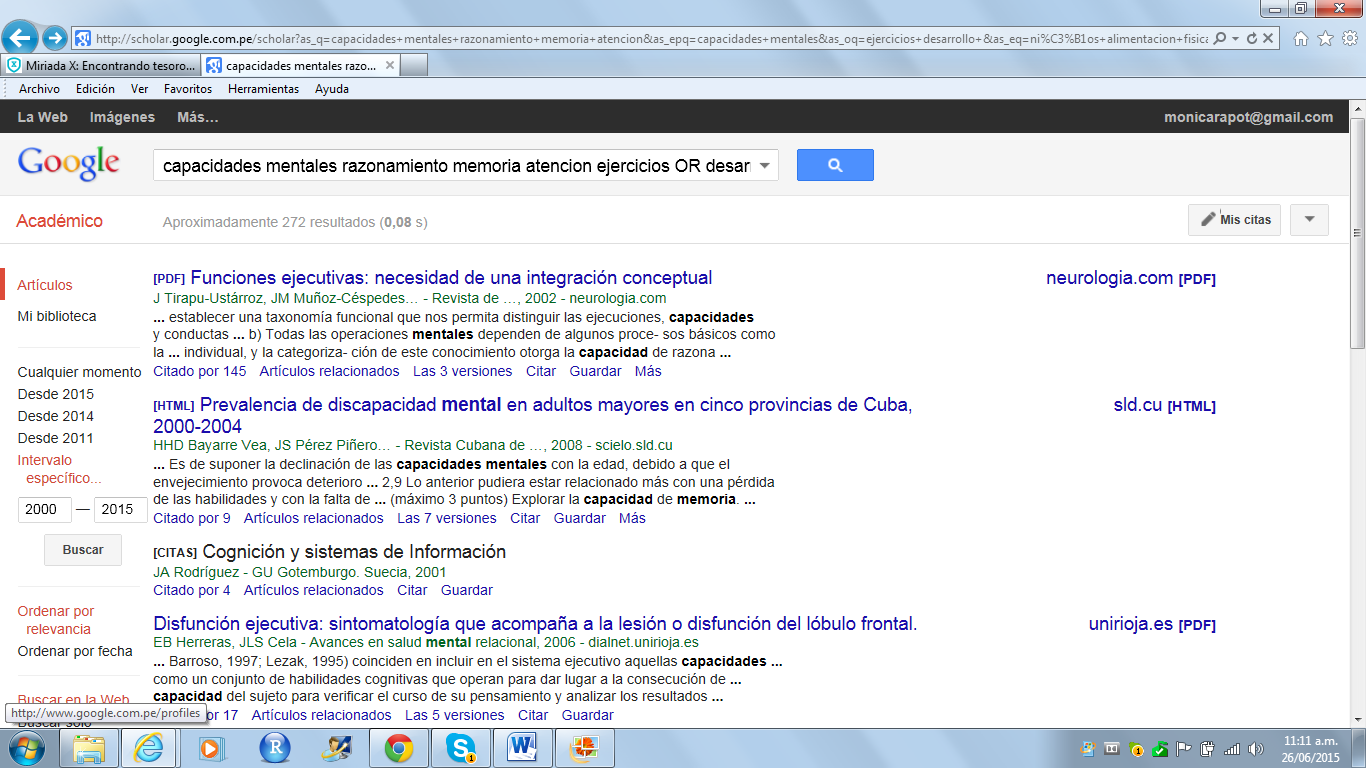Open the Action Center flag tray icon
This screenshot has width=1366, height=768.
click(x=1184, y=748)
